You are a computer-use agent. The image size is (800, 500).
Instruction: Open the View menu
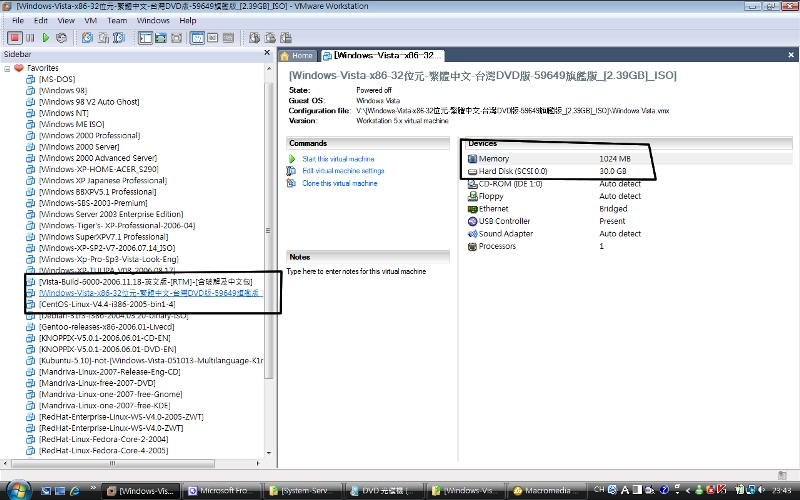[x=66, y=20]
